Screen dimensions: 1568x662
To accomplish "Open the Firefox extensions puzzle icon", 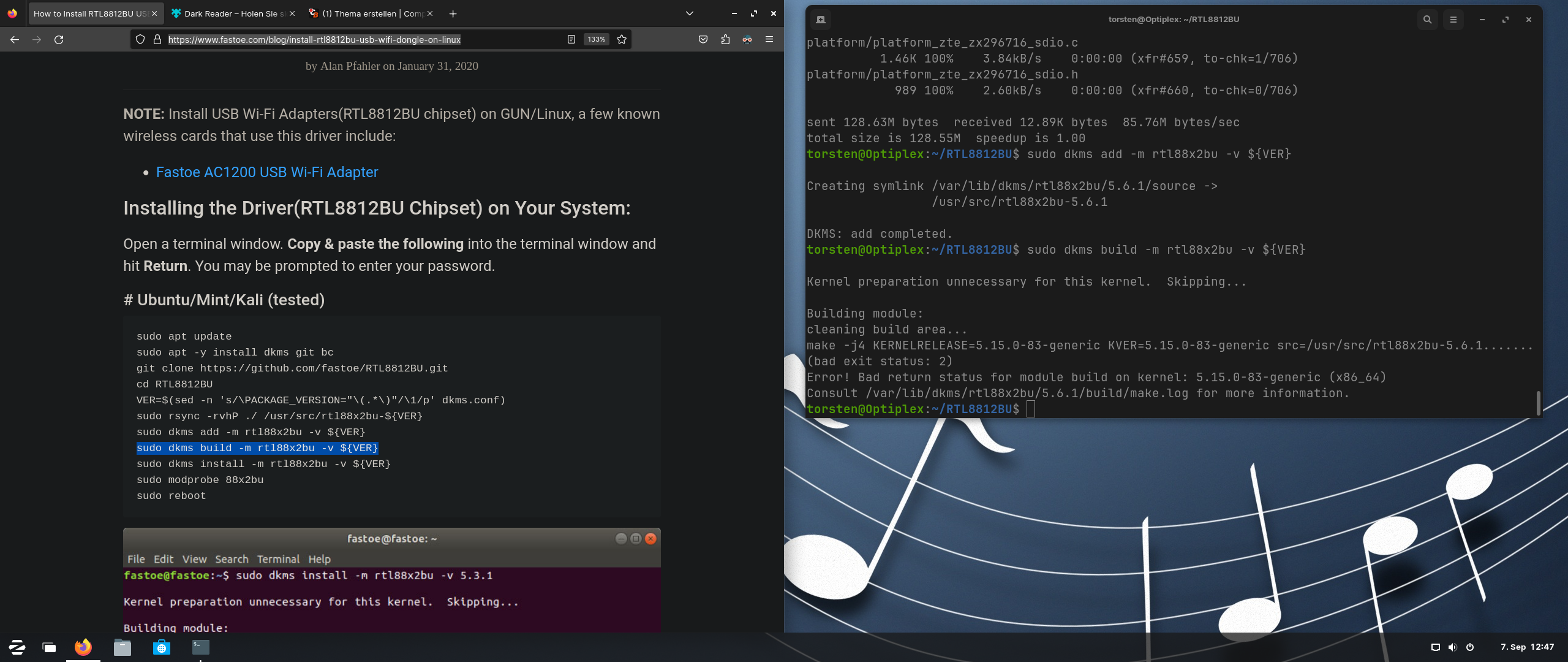I will [725, 40].
